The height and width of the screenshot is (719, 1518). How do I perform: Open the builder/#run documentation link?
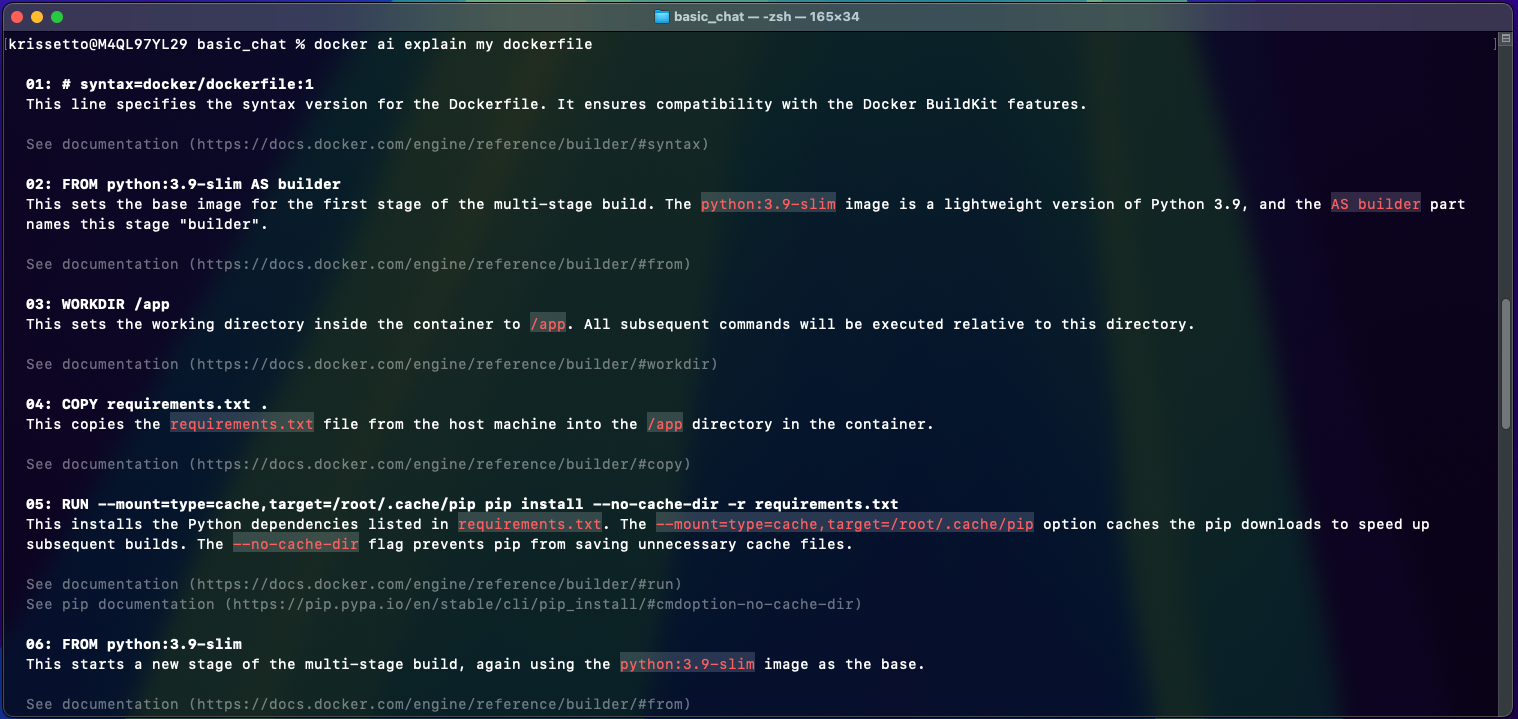click(438, 584)
